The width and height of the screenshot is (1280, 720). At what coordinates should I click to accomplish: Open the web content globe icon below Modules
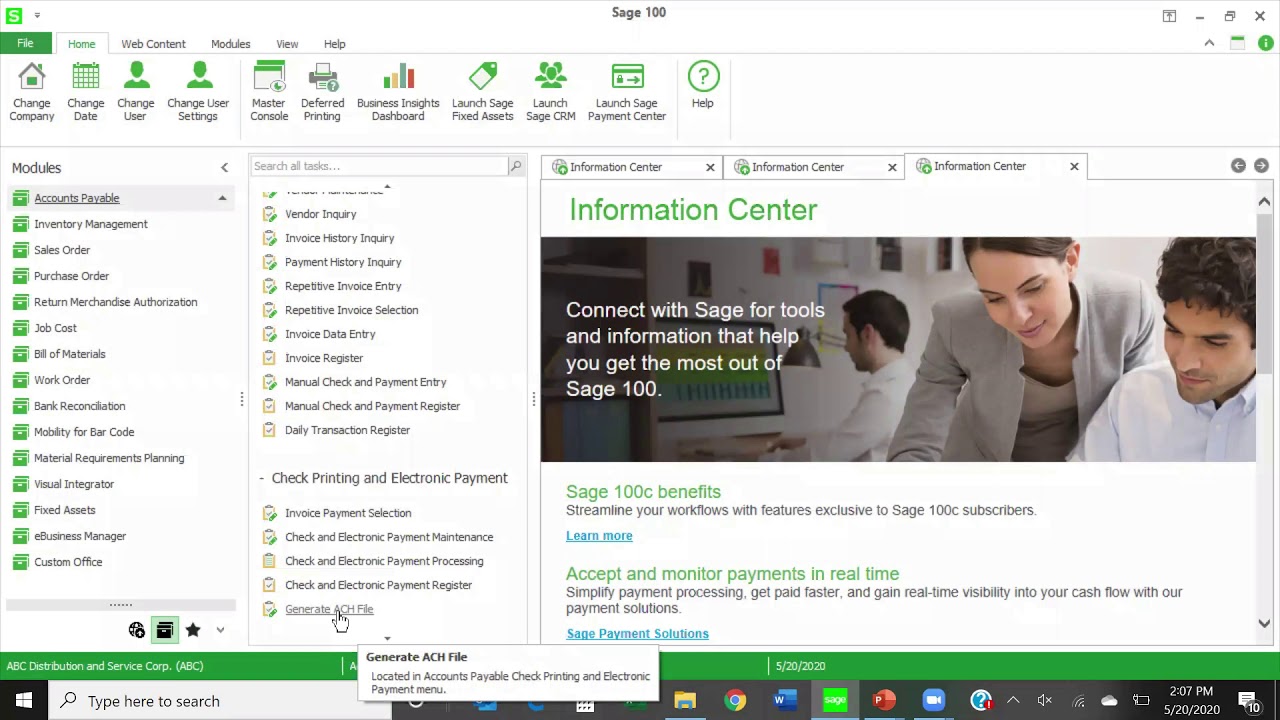[137, 630]
